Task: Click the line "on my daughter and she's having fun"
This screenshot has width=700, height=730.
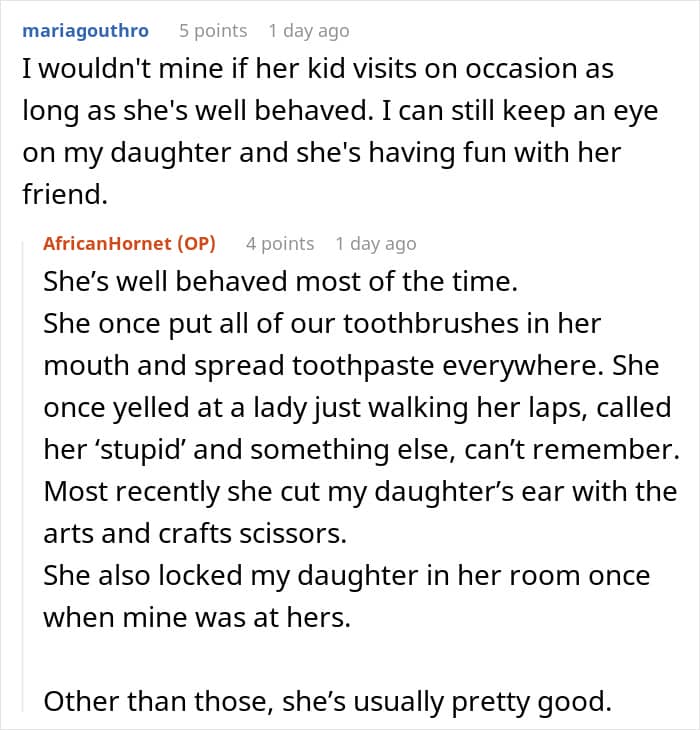Action: (x=321, y=154)
